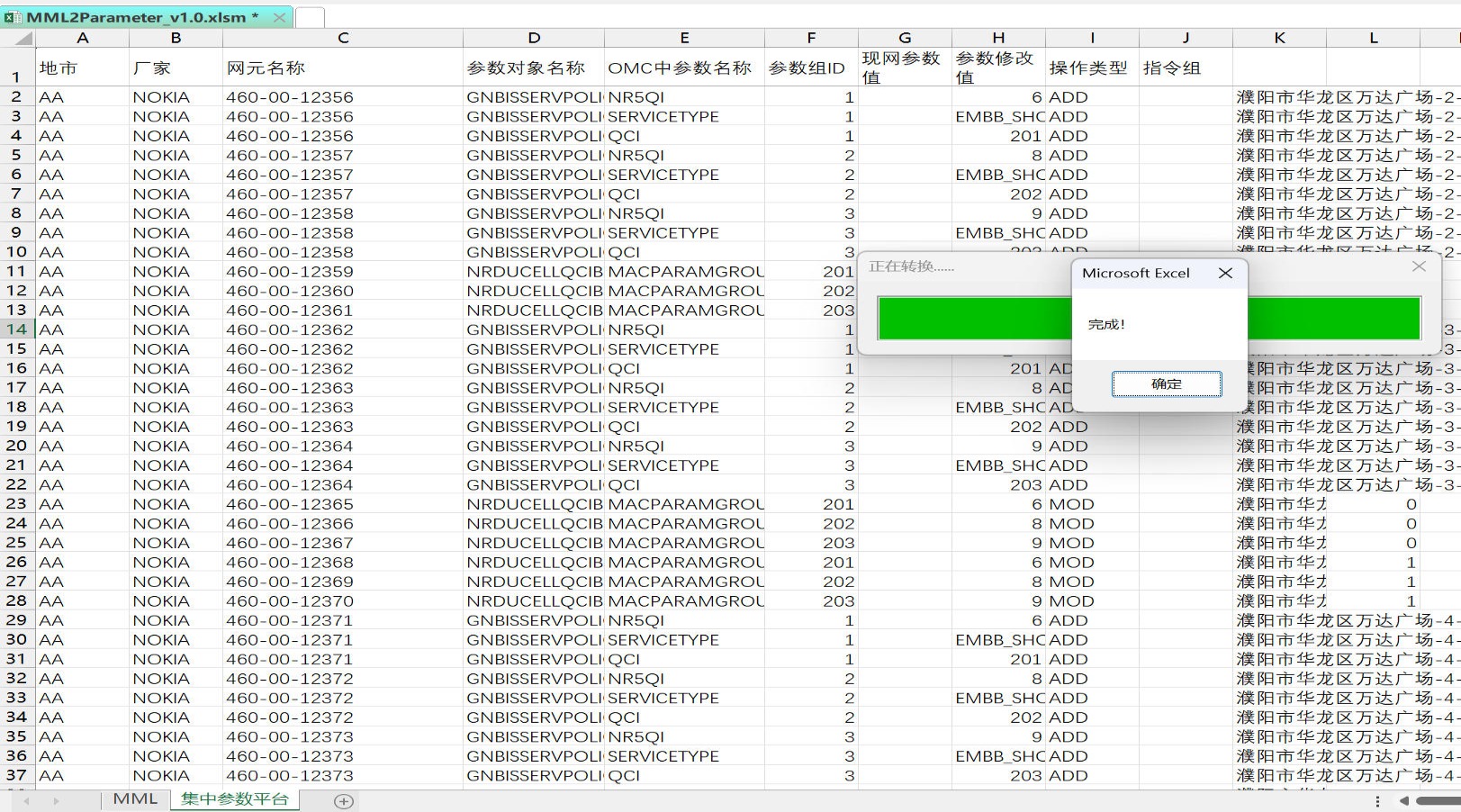Click the three-dot sheet bar resize handle
The height and width of the screenshot is (812, 1461).
coord(1377,801)
